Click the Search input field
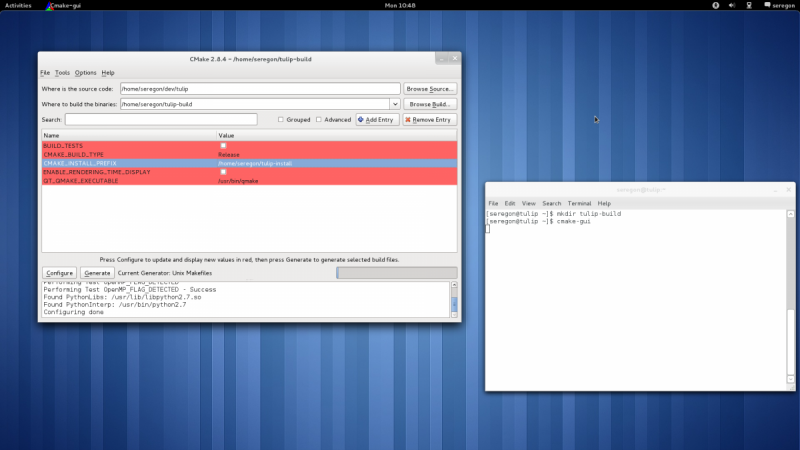This screenshot has height=450, width=800. [161, 119]
